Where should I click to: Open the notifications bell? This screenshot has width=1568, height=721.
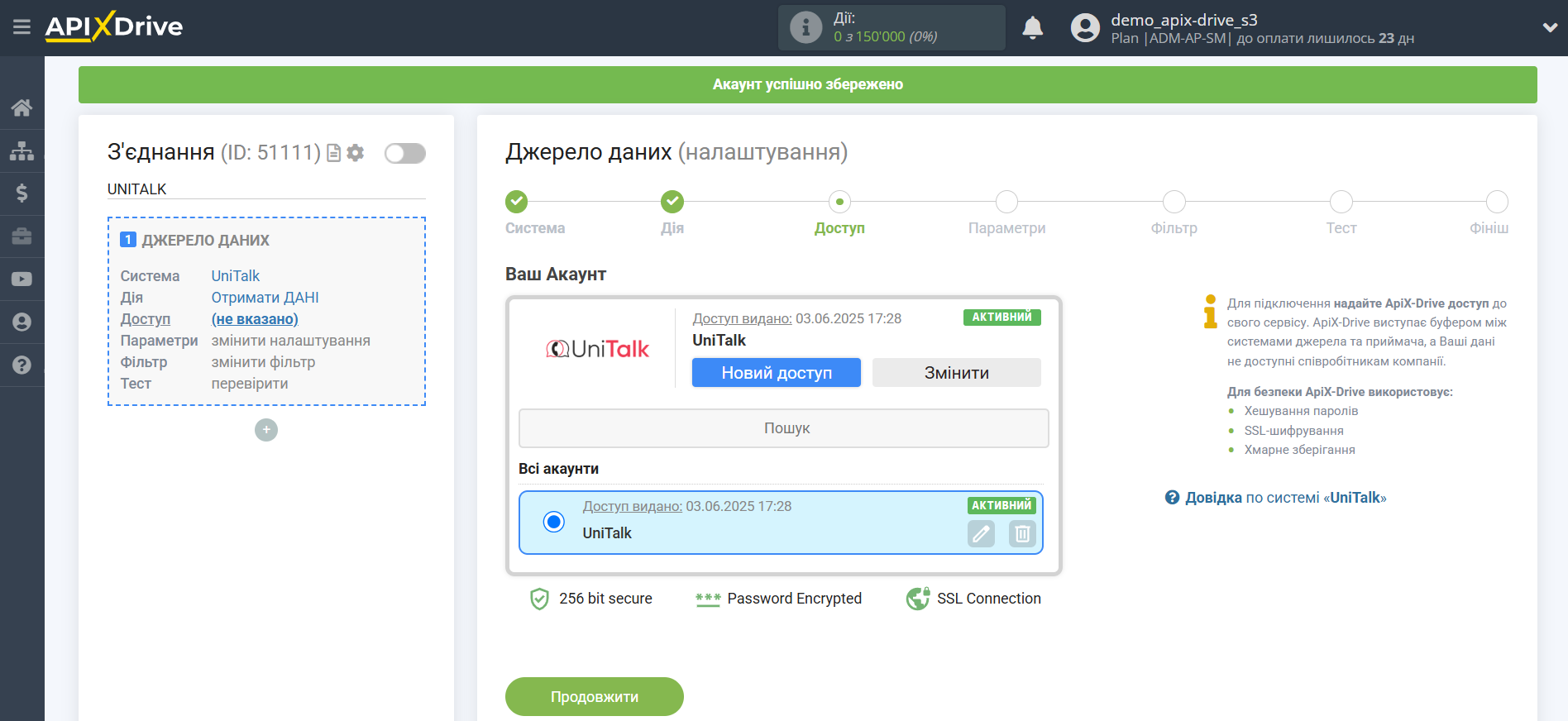1032,28
